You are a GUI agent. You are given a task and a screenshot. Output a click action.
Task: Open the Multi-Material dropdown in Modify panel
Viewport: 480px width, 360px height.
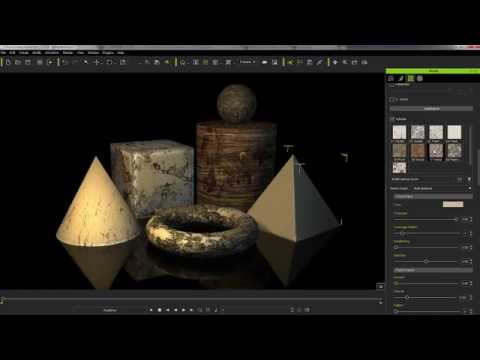pyautogui.click(x=442, y=188)
